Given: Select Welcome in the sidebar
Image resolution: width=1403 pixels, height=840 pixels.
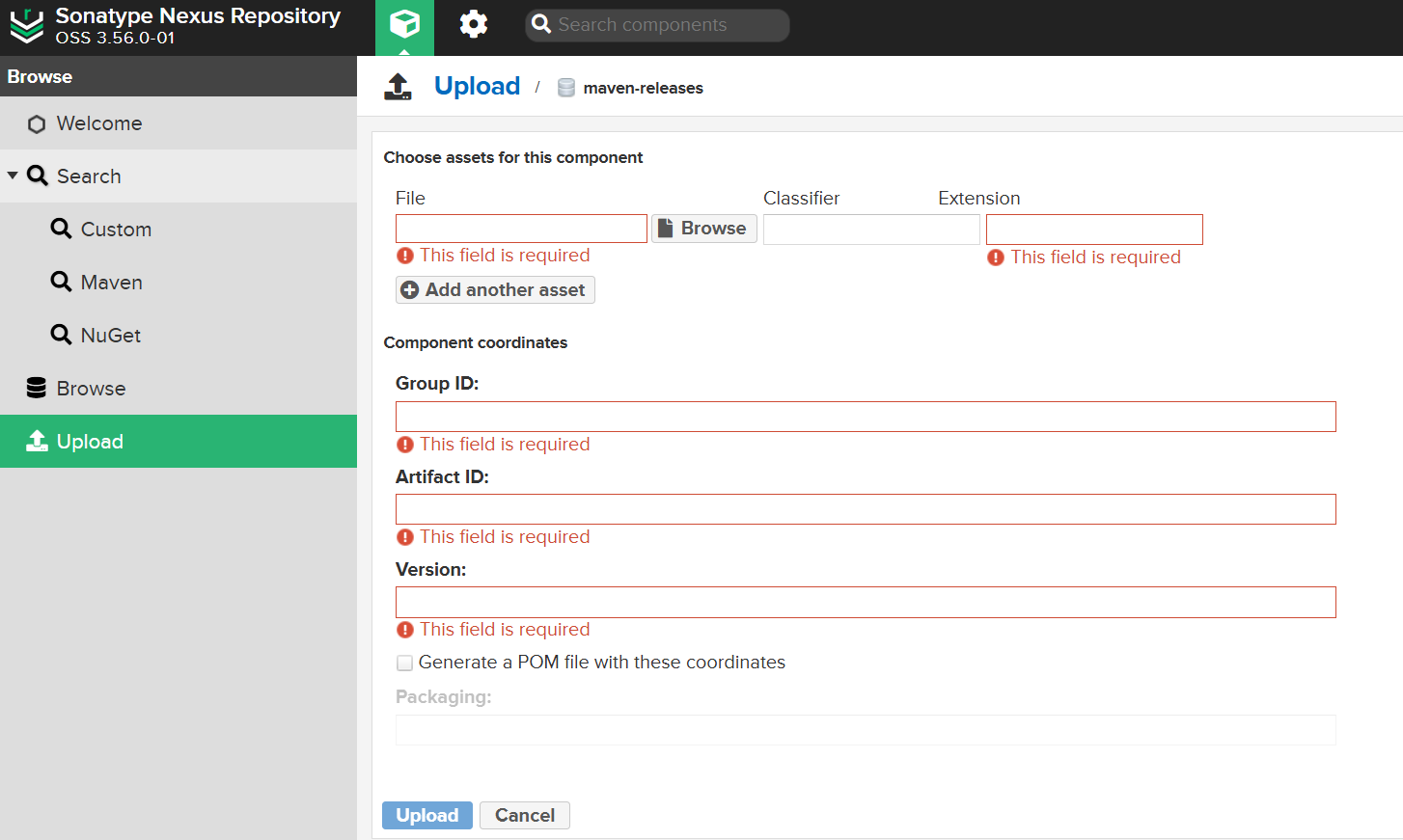Looking at the screenshot, I should click(x=179, y=123).
